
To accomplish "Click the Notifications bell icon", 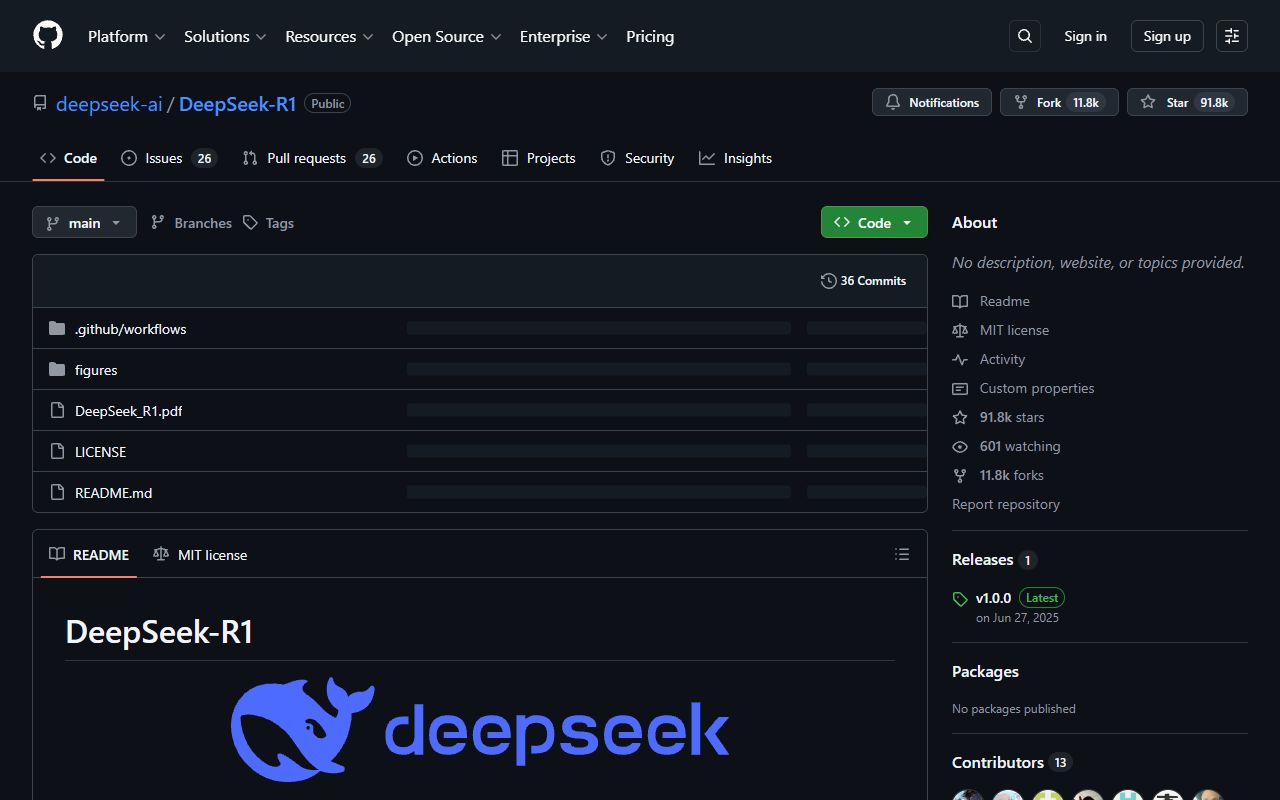I will (x=893, y=101).
